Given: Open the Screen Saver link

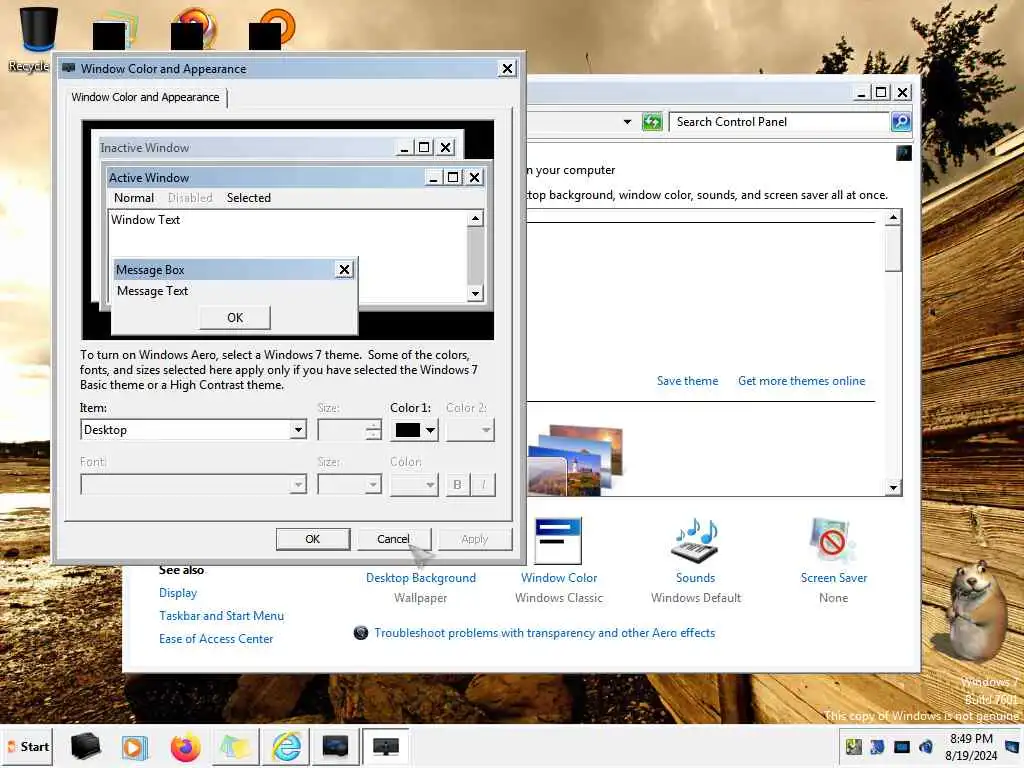Looking at the screenshot, I should pos(834,578).
